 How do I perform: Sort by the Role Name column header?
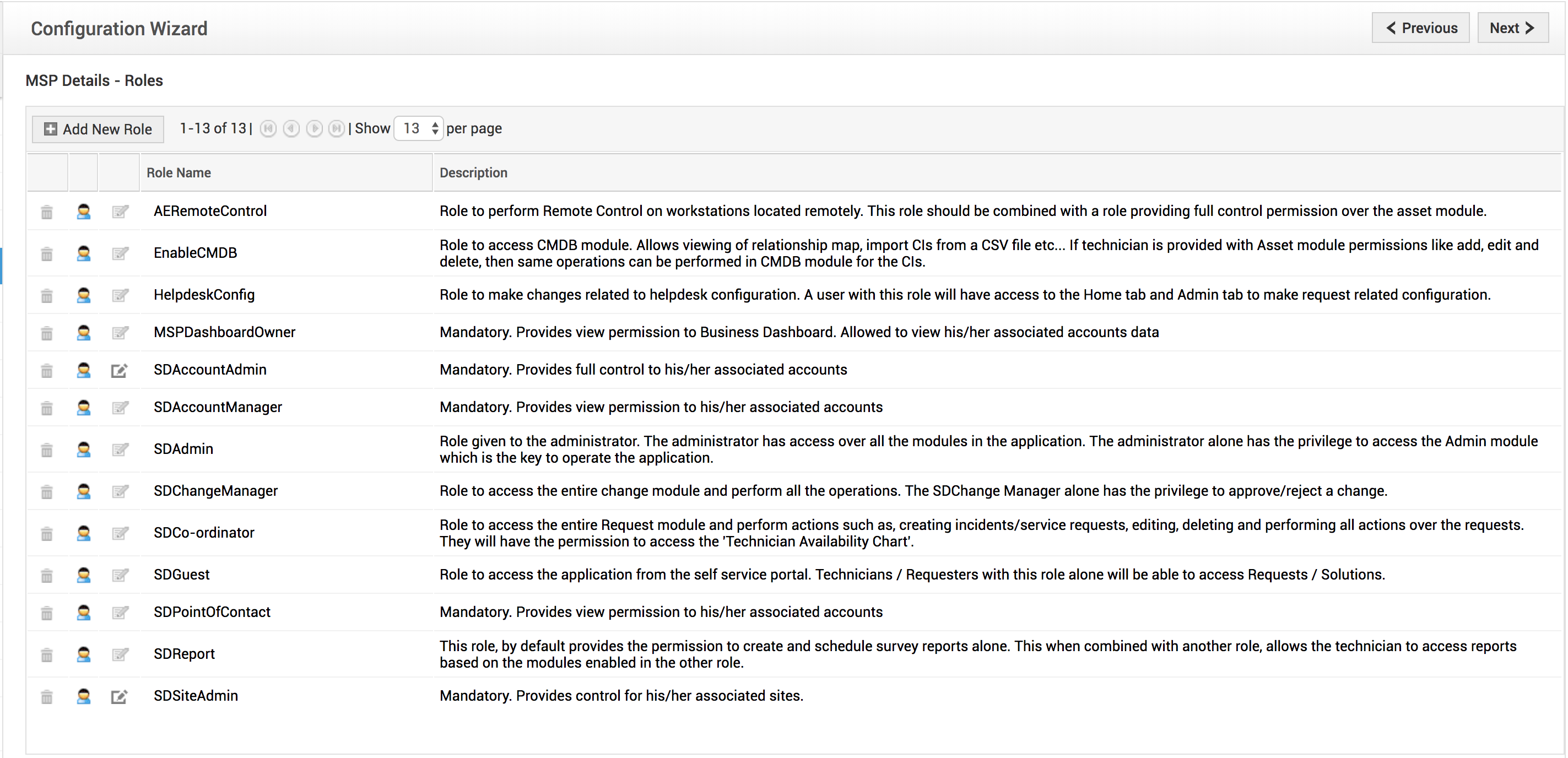pos(179,173)
